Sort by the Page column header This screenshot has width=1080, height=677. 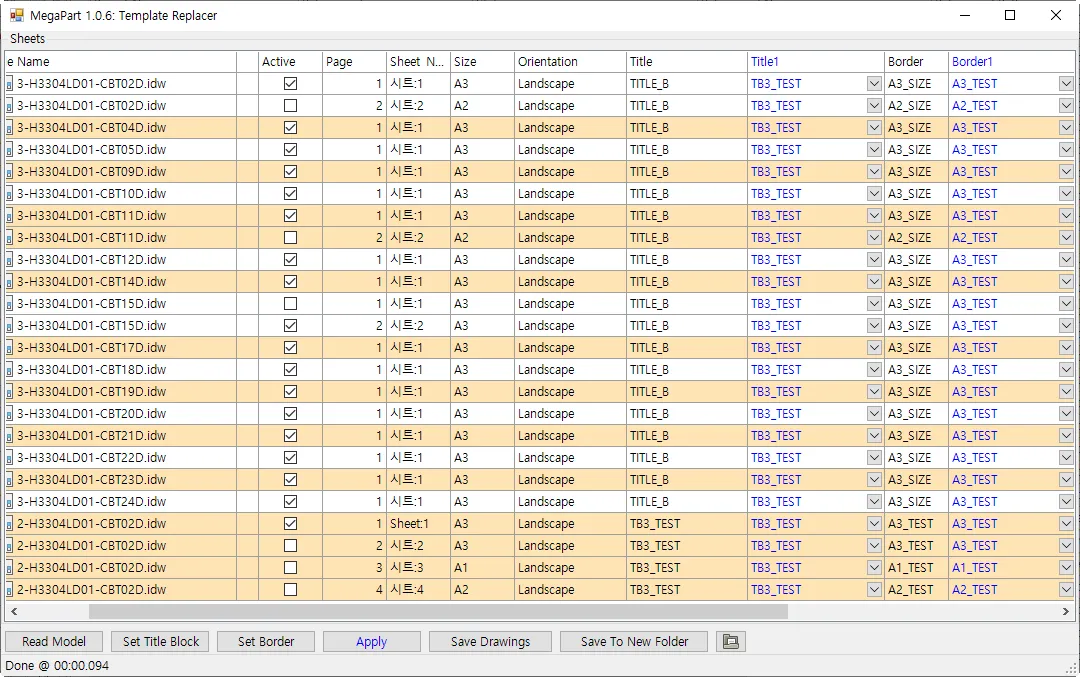[x=354, y=61]
